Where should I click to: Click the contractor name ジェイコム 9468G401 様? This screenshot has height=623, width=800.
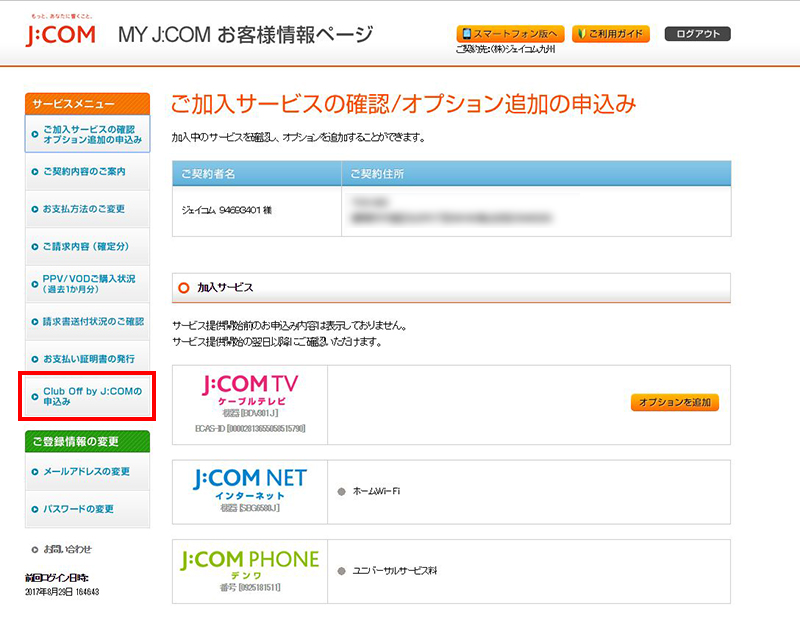227,210
